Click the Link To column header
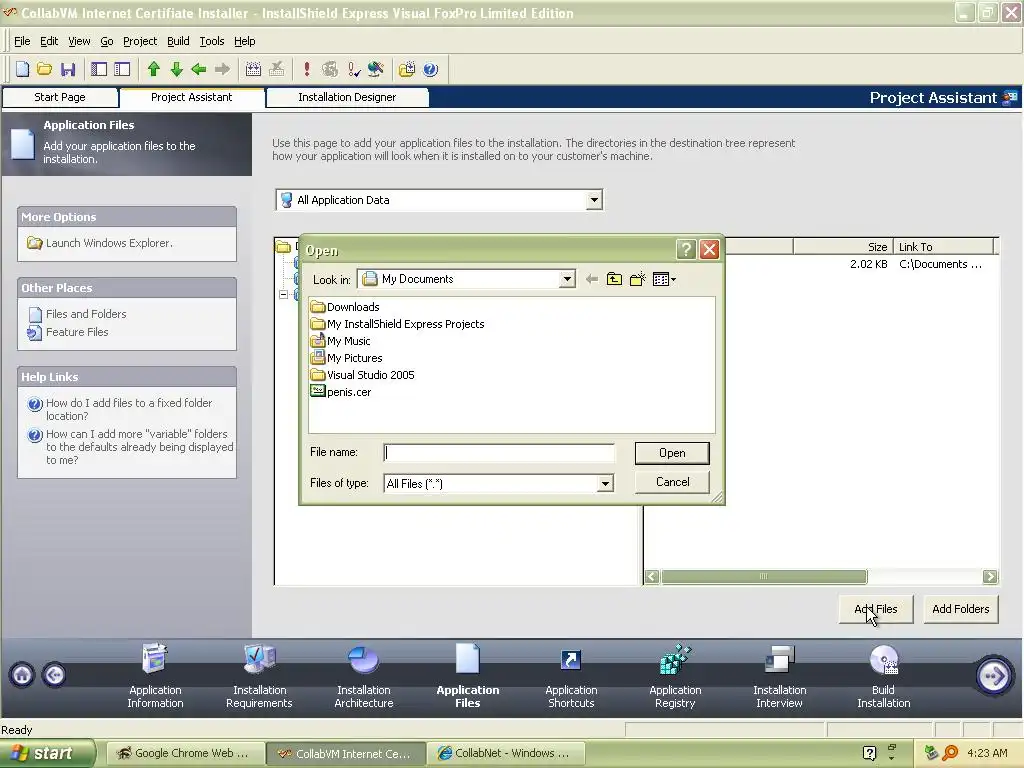 pos(943,247)
